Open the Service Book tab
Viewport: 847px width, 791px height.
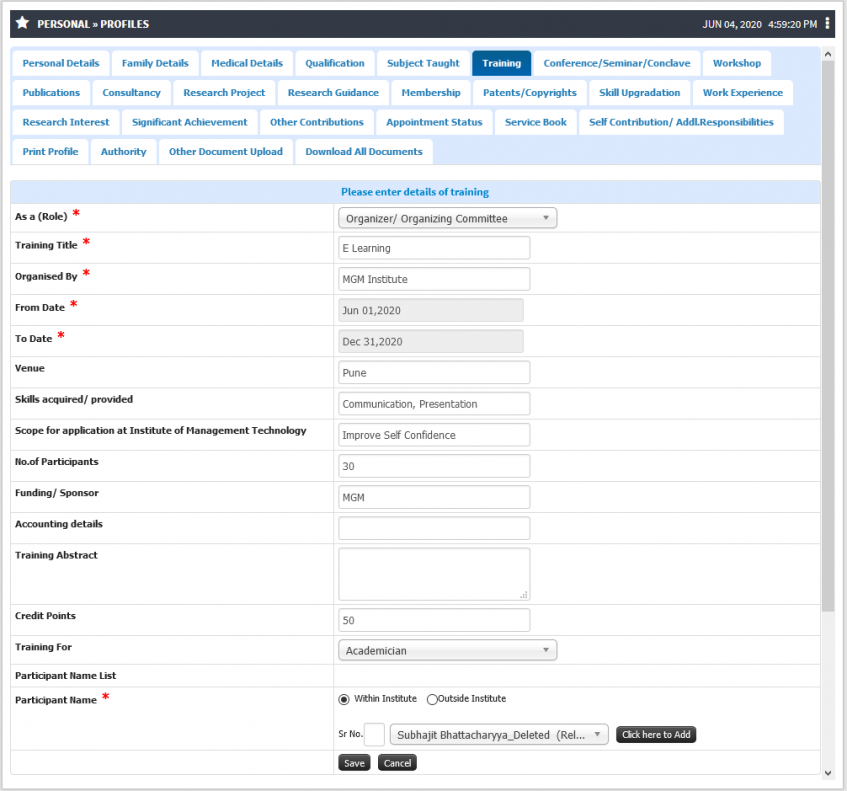coord(536,122)
